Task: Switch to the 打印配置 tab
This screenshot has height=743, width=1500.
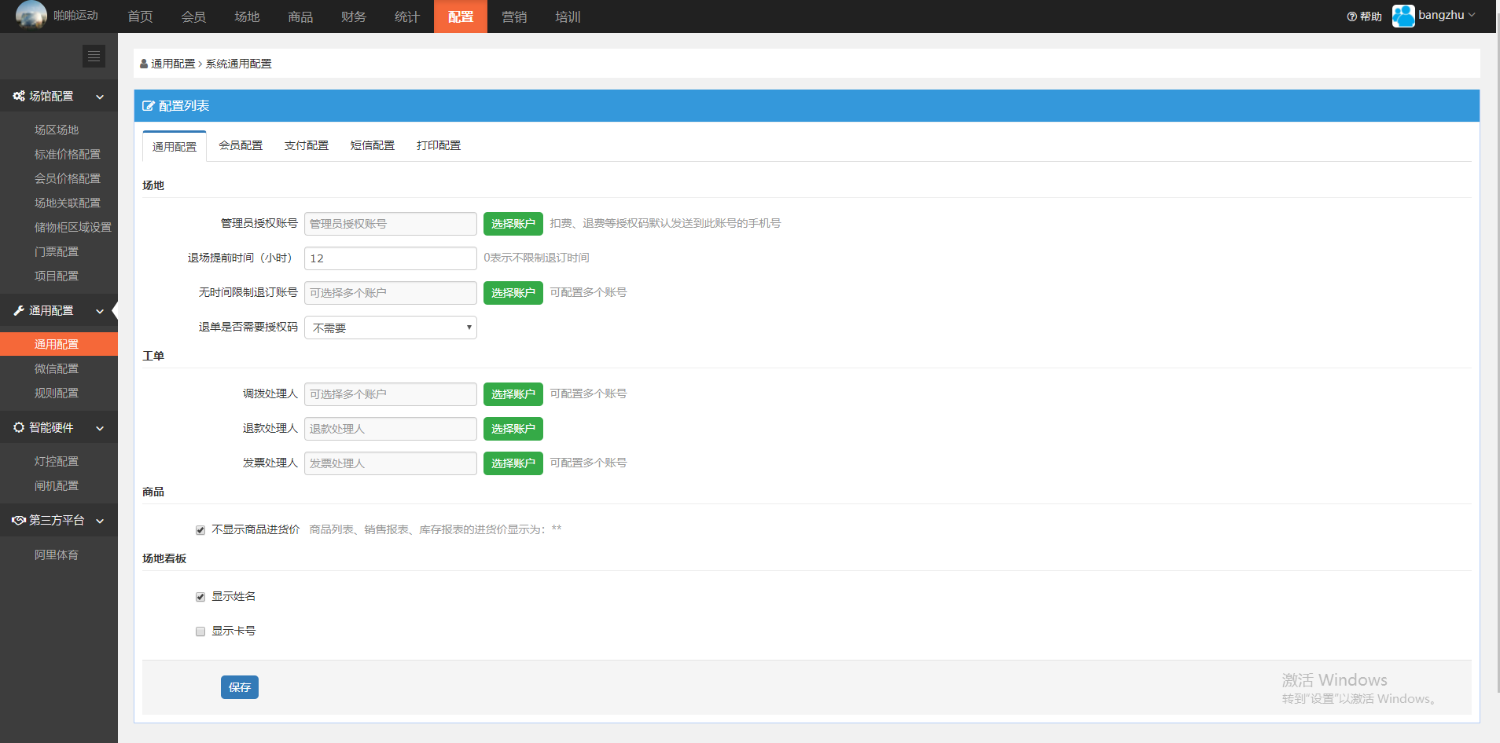Action: 439,146
